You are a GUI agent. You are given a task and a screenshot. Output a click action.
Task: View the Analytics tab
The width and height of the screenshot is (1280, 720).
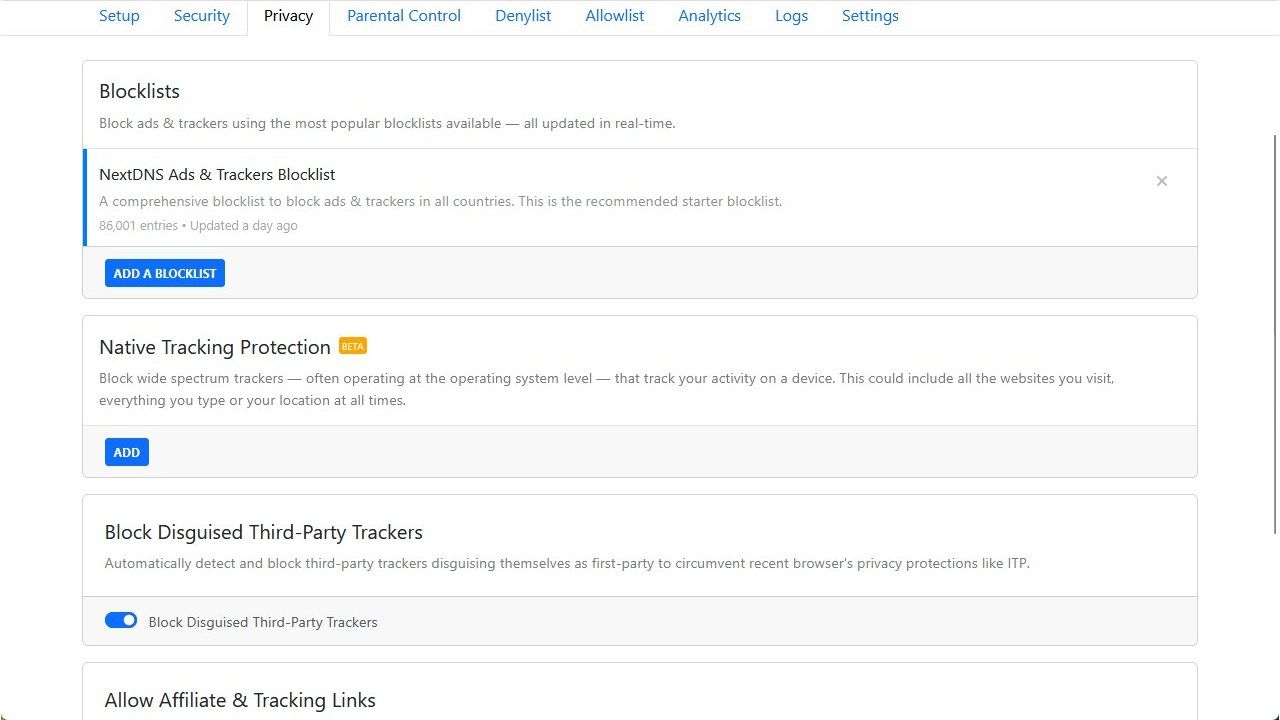point(709,16)
